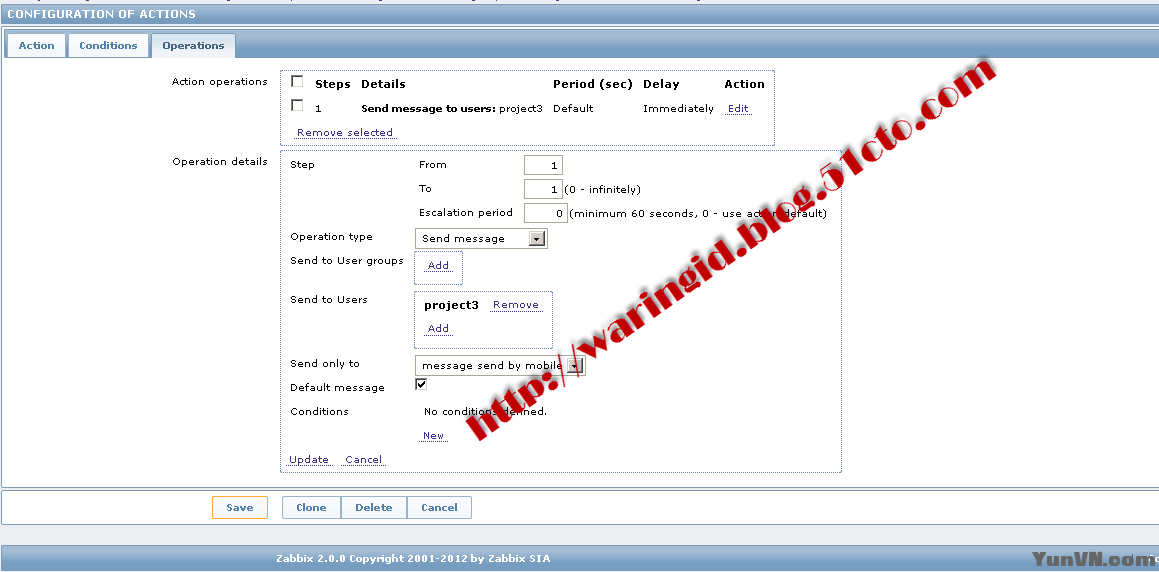Image resolution: width=1159 pixels, height=572 pixels.
Task: Click Edit for the project3 operation
Action: click(738, 109)
